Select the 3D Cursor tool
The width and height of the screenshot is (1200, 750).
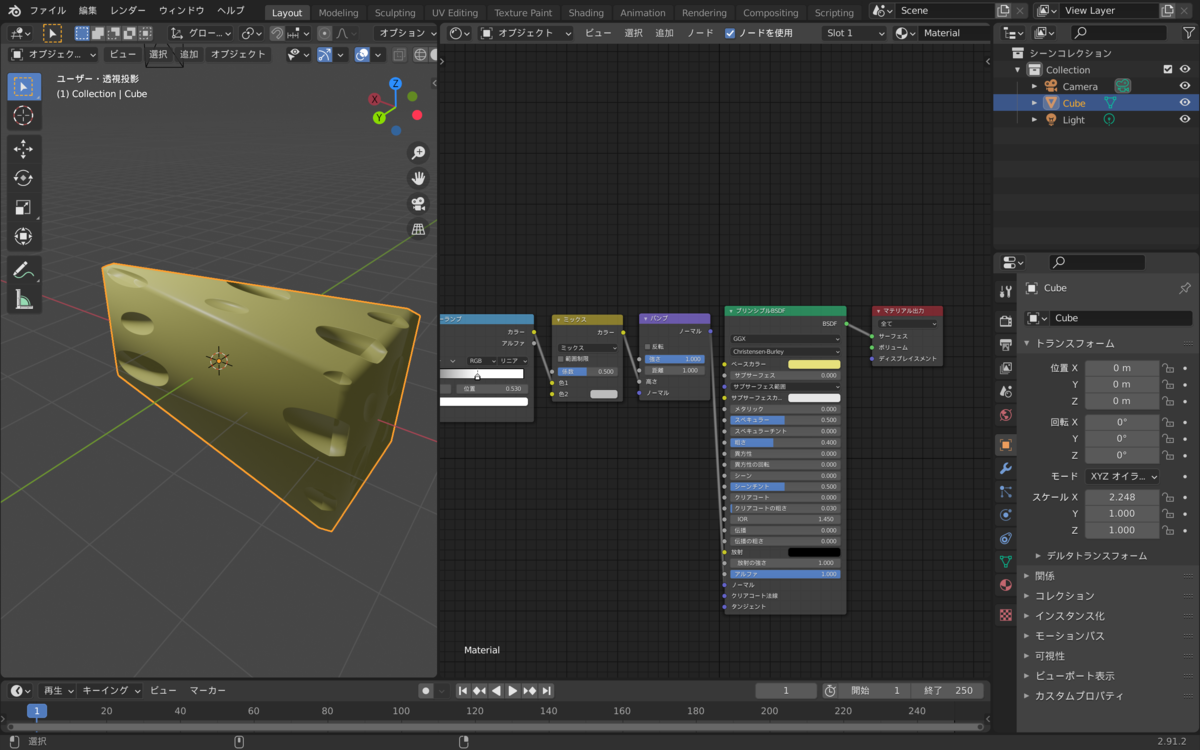point(23,116)
